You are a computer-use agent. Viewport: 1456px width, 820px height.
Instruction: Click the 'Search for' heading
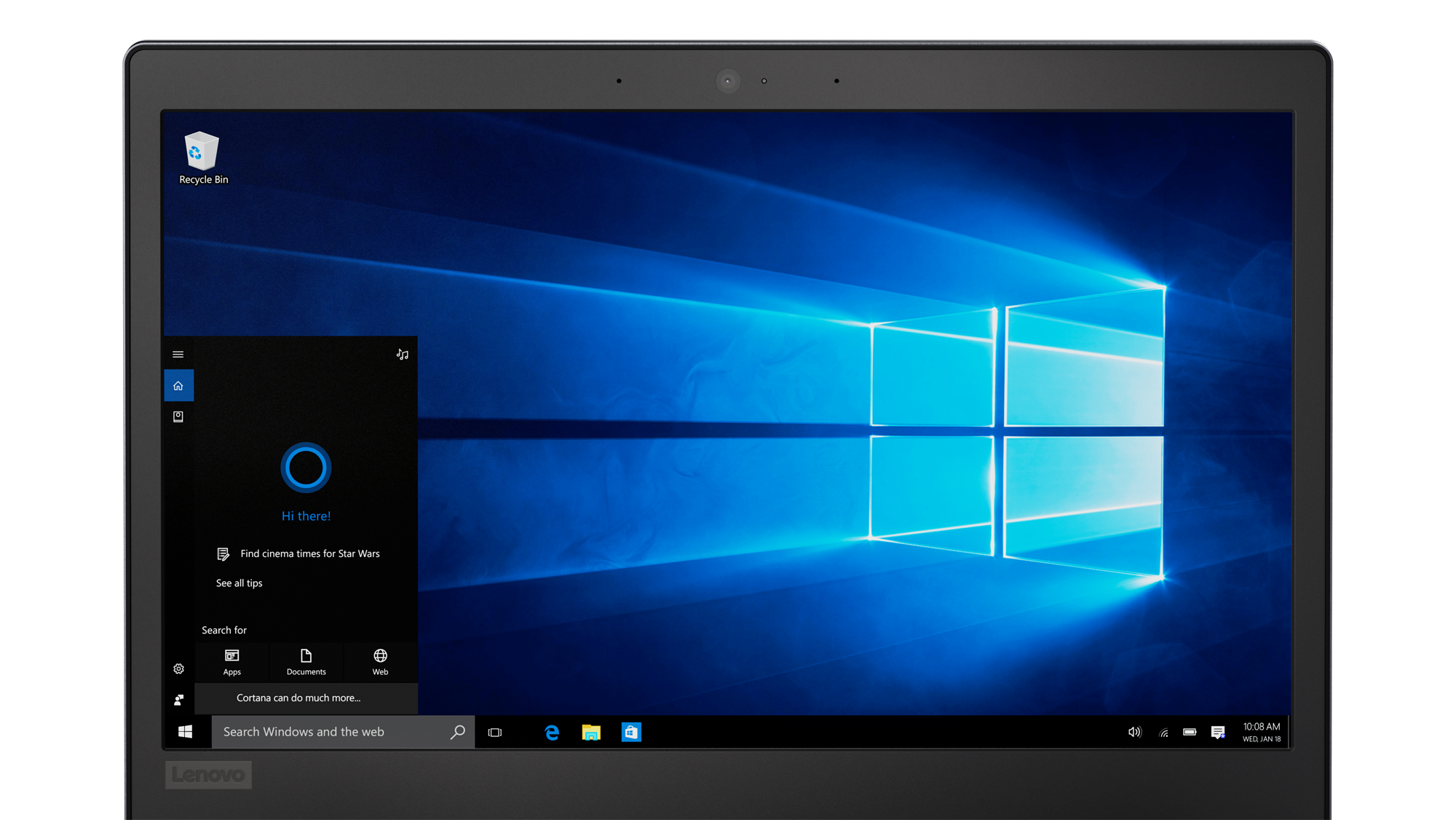(x=224, y=631)
